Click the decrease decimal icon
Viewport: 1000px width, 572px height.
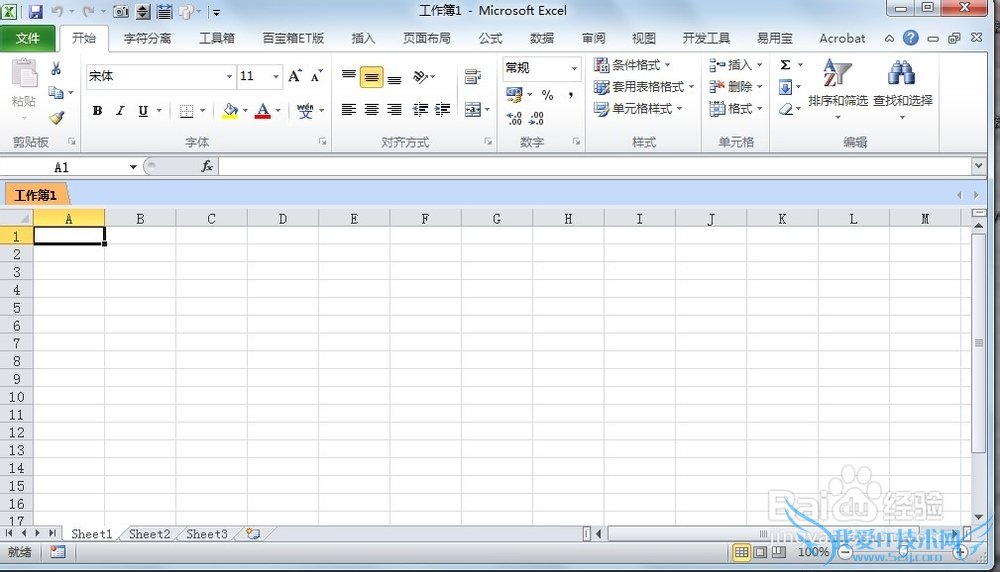coord(536,118)
